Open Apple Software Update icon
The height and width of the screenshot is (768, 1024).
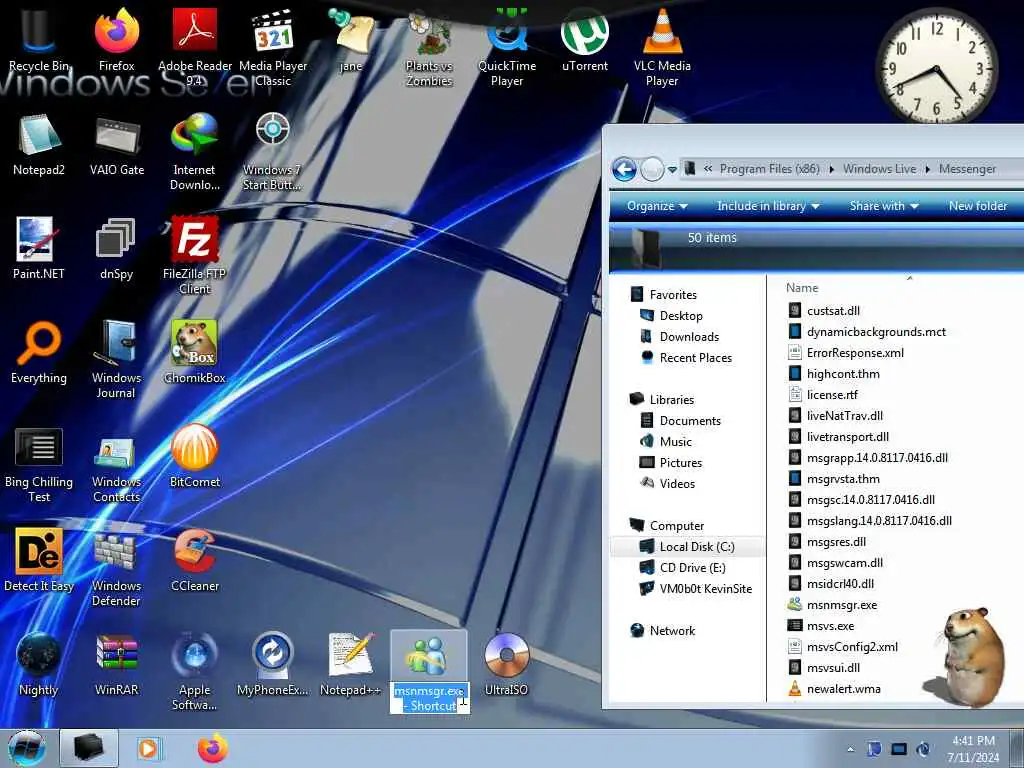tap(195, 671)
